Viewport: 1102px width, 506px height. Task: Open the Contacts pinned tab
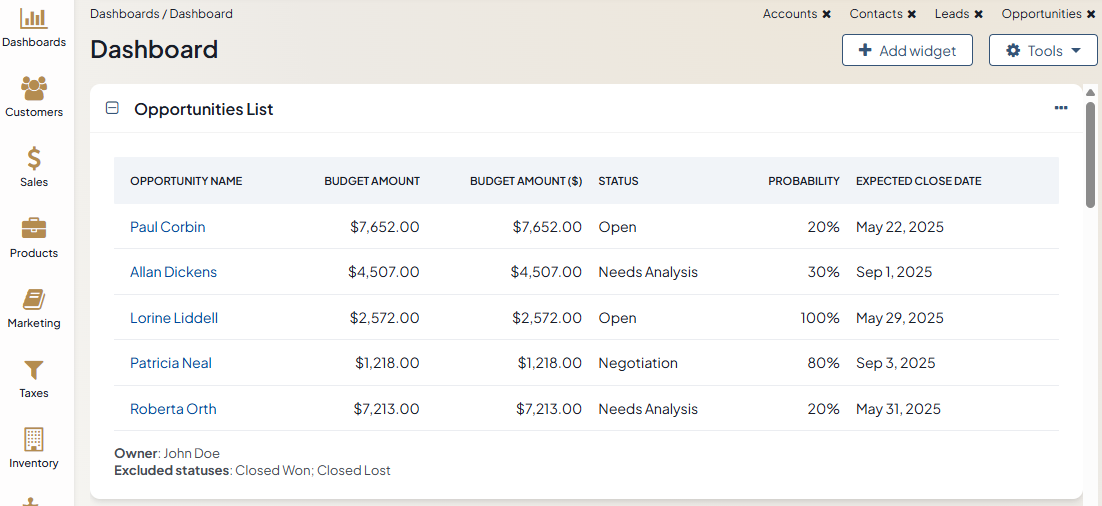pos(877,14)
